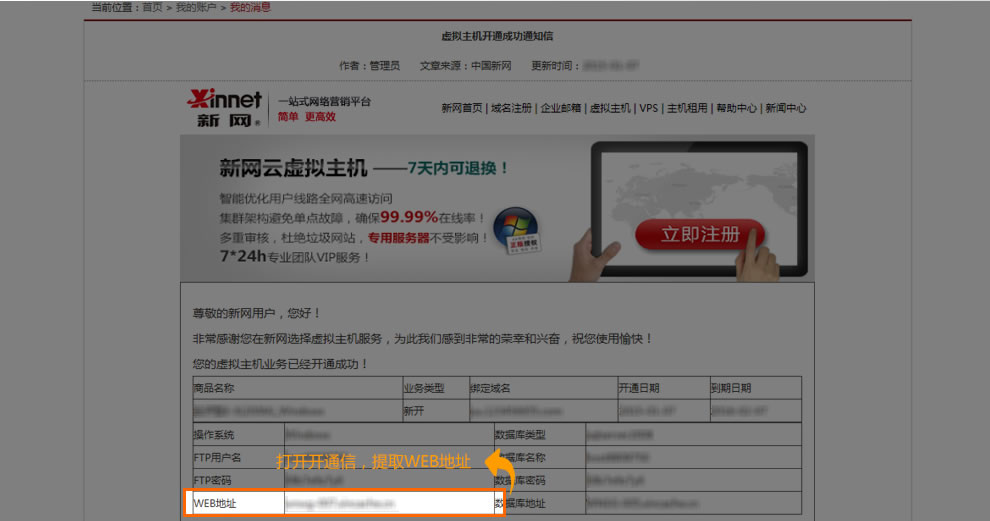Click the 作者：管理员 text
990x521 pixels.
click(x=369, y=66)
